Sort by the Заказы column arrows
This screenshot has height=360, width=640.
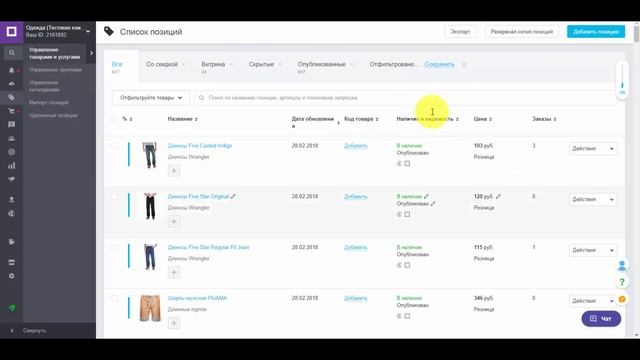(555, 119)
